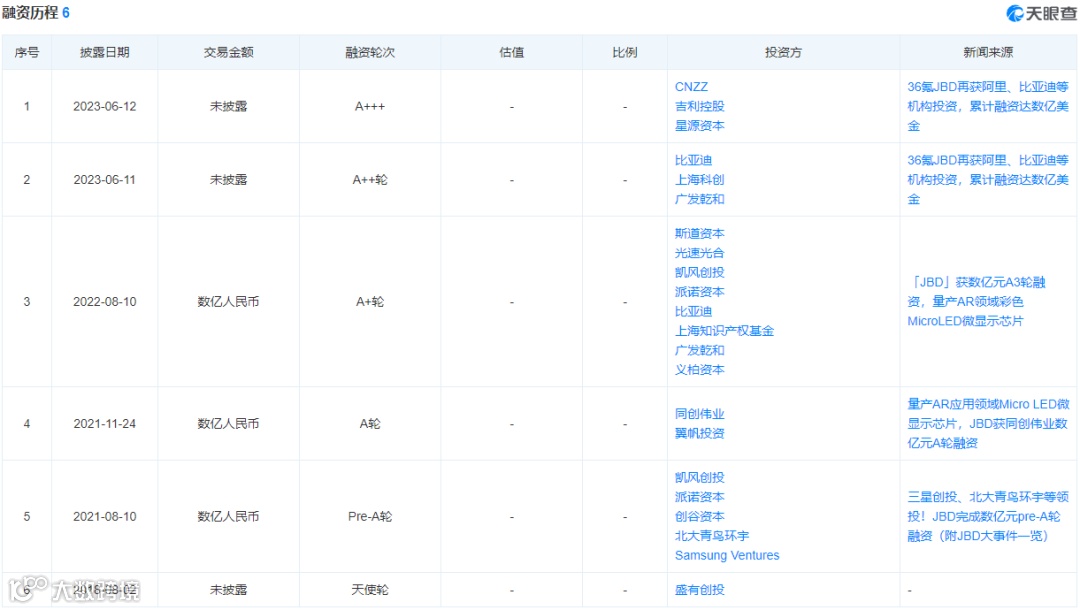Click the 新闻来源 column header
This screenshot has width=1080, height=610.
point(988,52)
